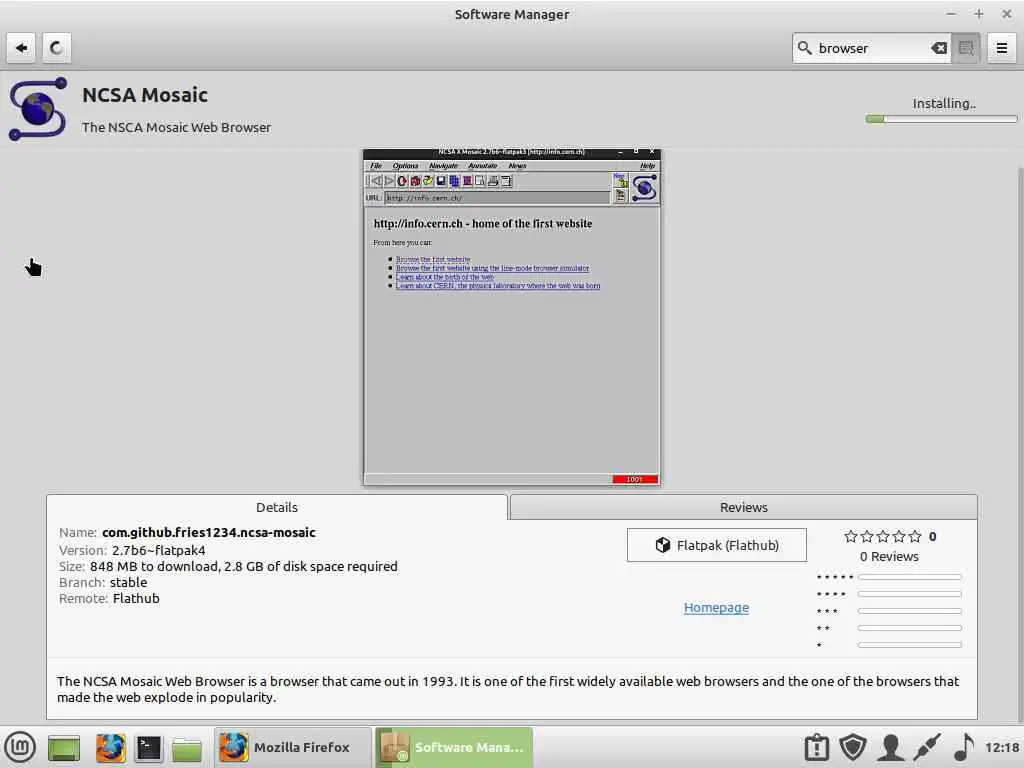Click the browser search input field
The height and width of the screenshot is (768, 1024).
click(872, 48)
